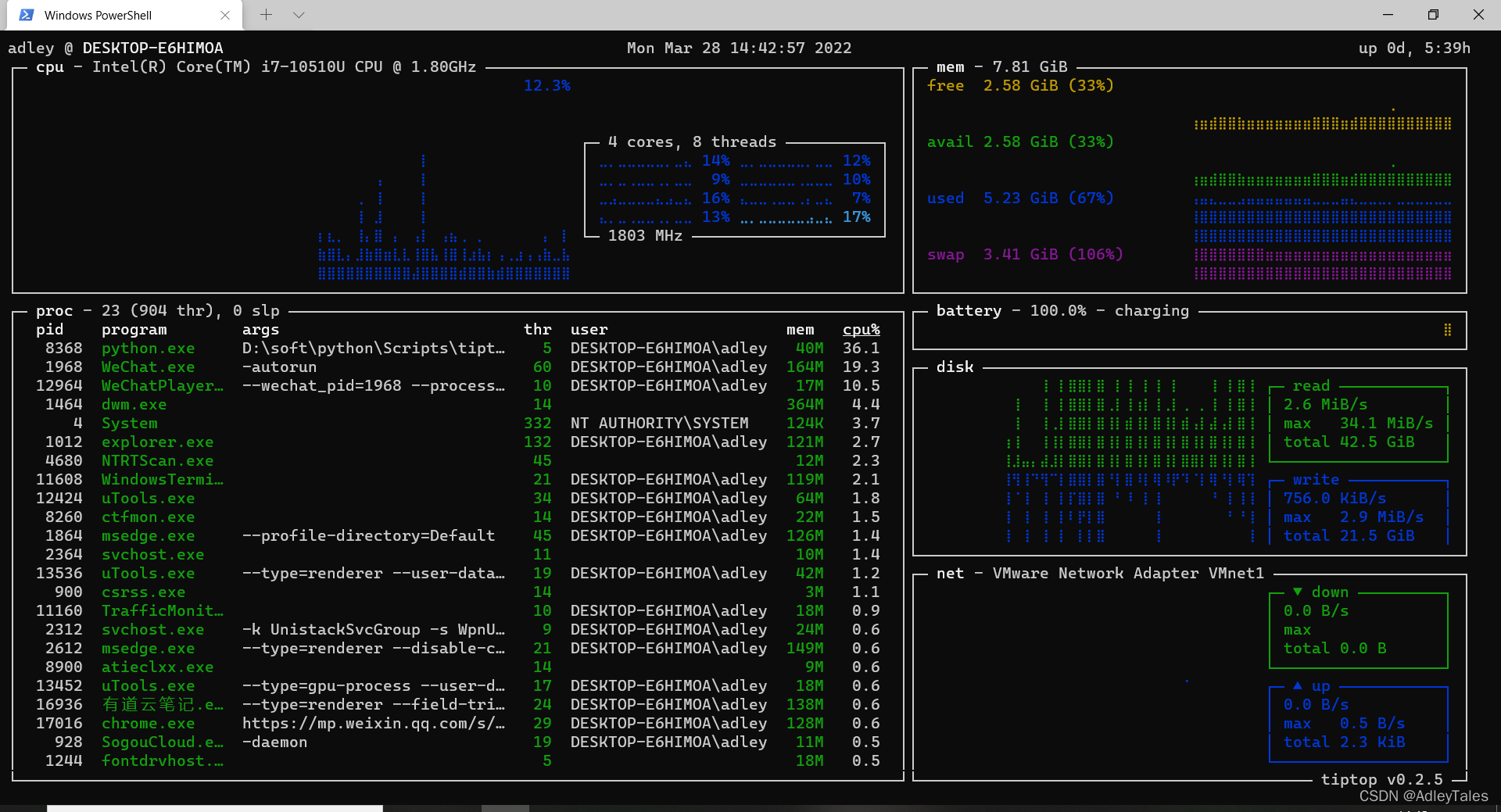Click the https://mp.weixin.qq.com chrome args
This screenshot has width=1501, height=812.
pyautogui.click(x=374, y=724)
